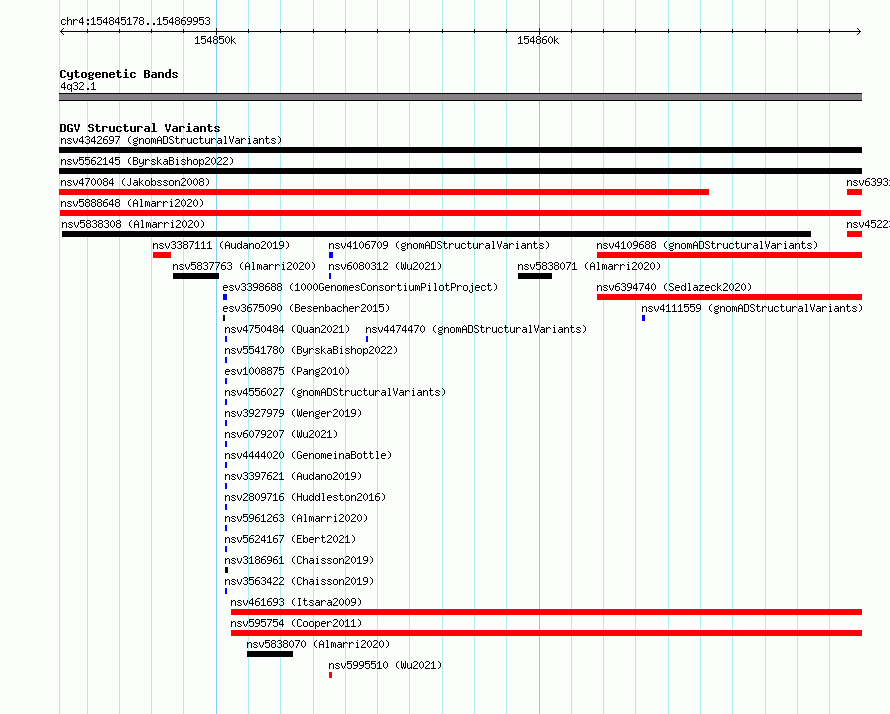Click the nsv3387111 Audano2019 label
The height and width of the screenshot is (714, 890).
pyautogui.click(x=221, y=245)
